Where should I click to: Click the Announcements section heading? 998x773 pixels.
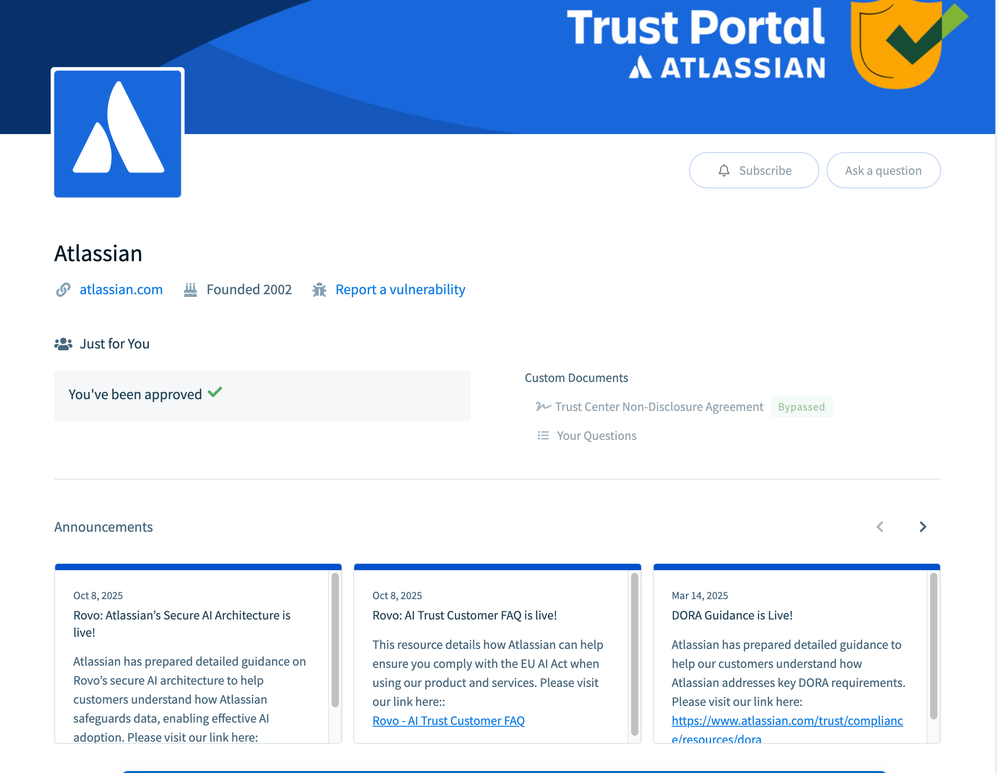(x=104, y=527)
